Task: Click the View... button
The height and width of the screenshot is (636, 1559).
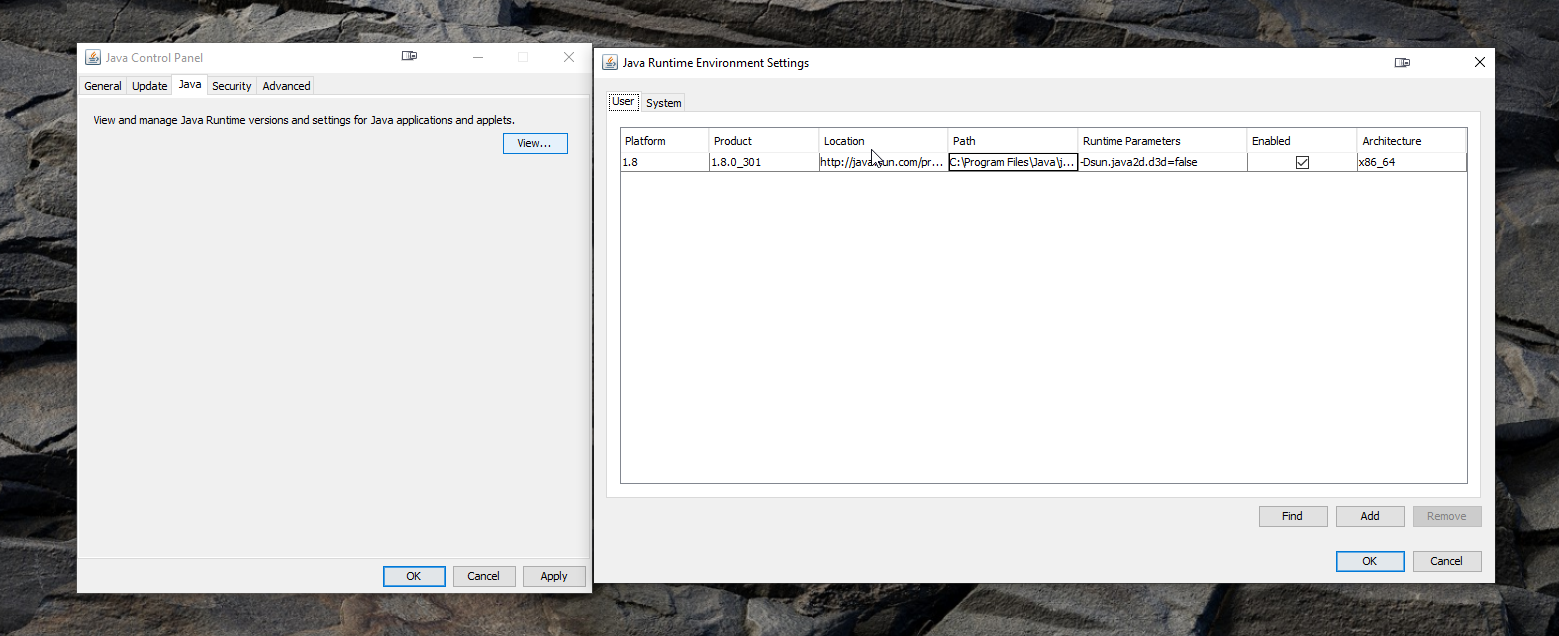Action: click(x=535, y=143)
